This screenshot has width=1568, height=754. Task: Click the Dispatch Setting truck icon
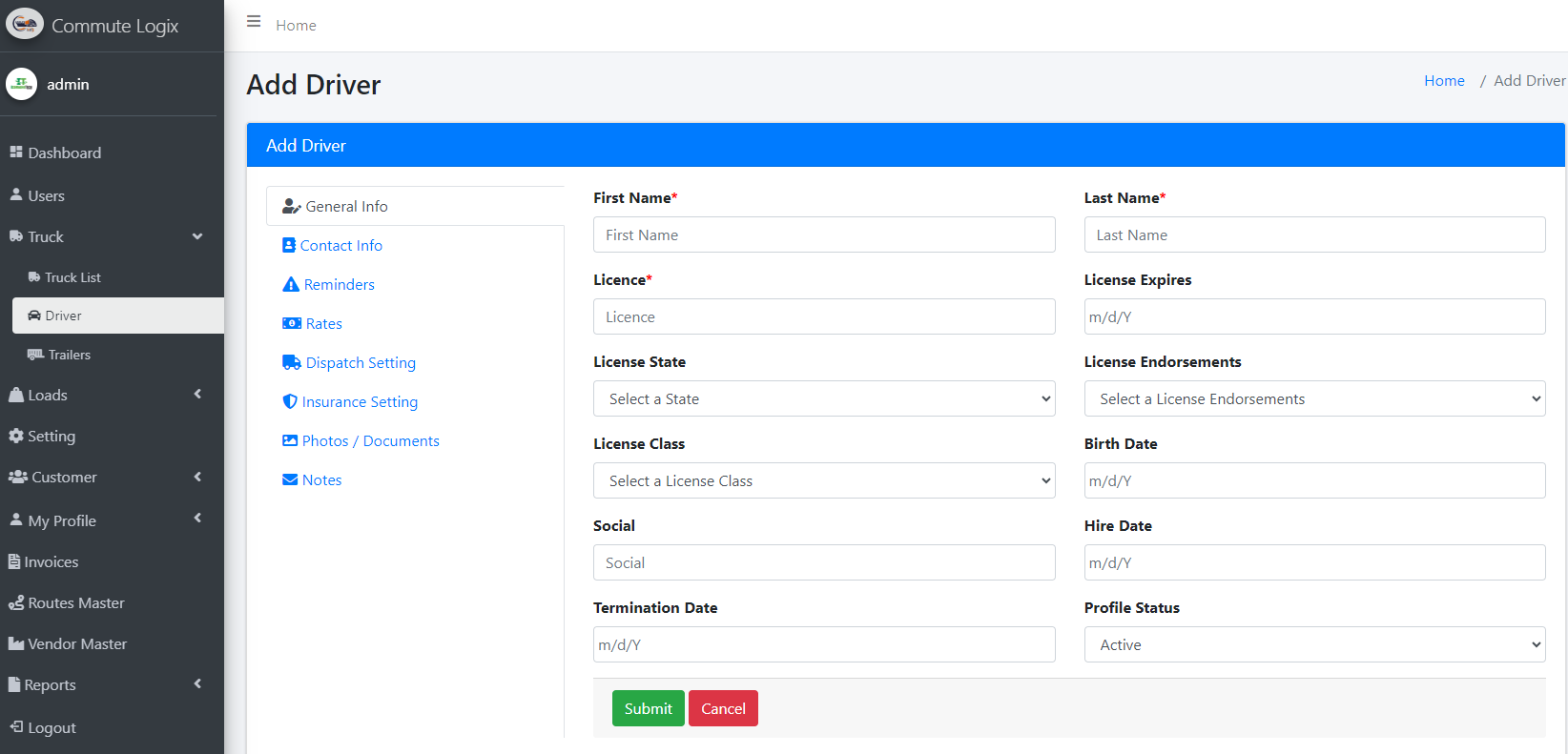pyautogui.click(x=291, y=362)
